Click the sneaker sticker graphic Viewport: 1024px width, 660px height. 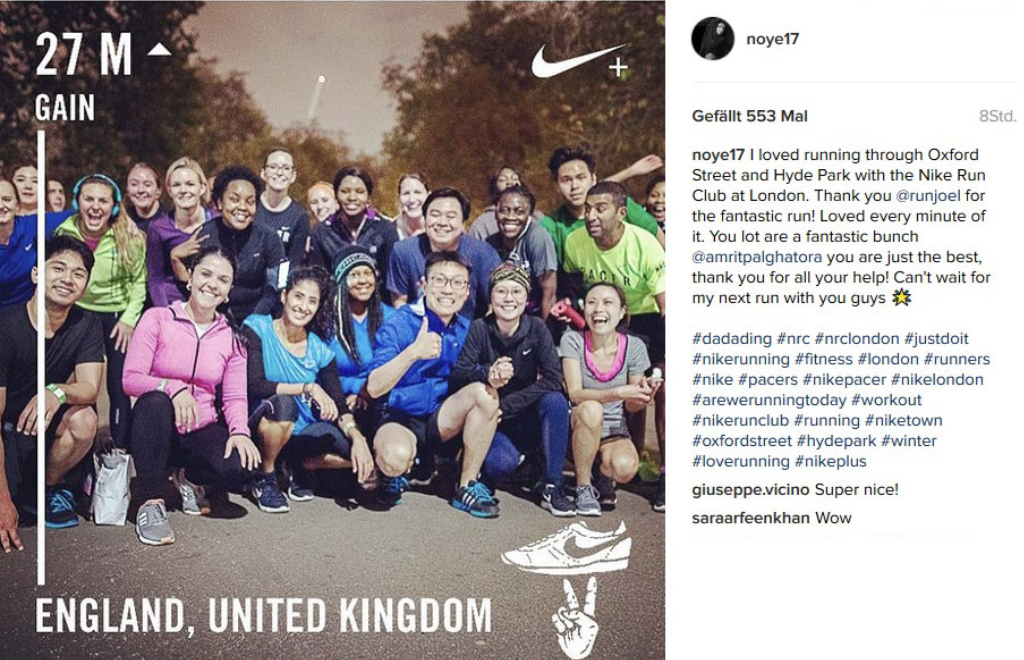(x=566, y=547)
